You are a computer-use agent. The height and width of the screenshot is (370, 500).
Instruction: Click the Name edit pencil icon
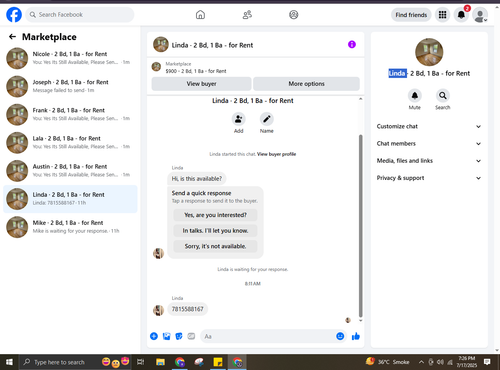pyautogui.click(x=267, y=119)
